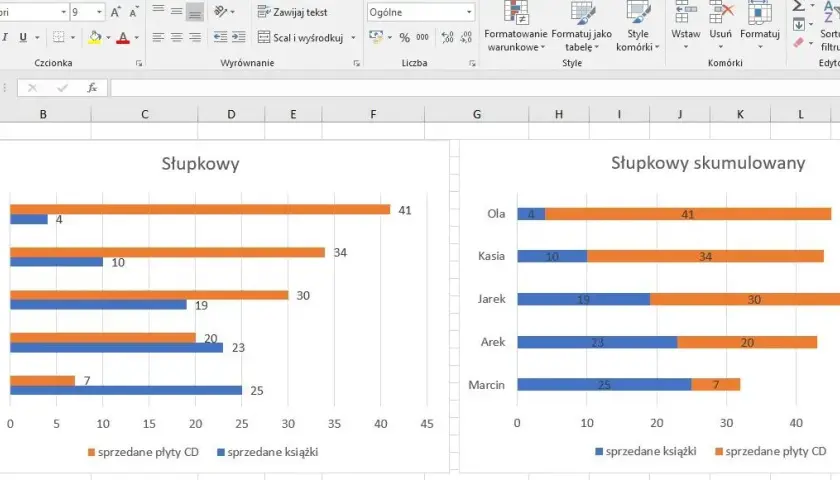Click the cancel X icon in formula bar
Image resolution: width=840 pixels, height=480 pixels.
point(32,88)
